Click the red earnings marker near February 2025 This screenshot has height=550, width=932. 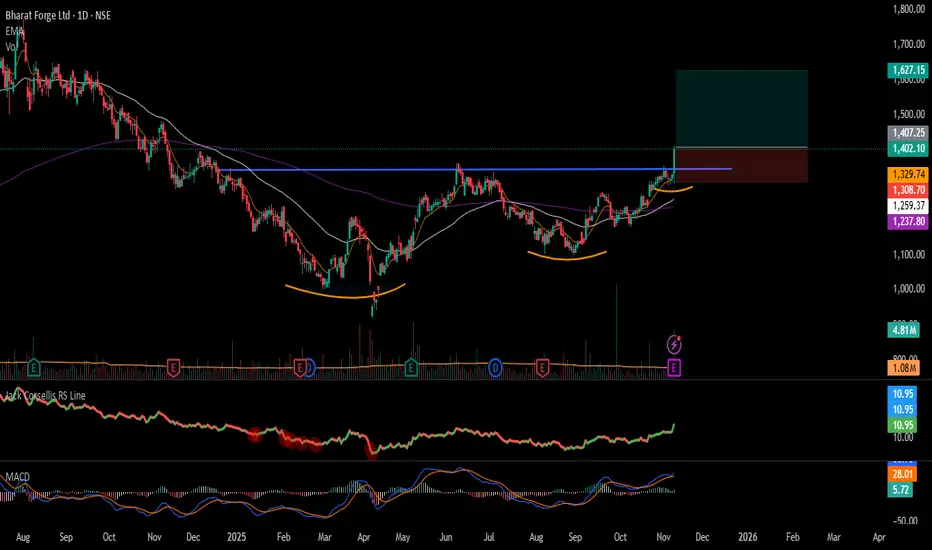coord(300,368)
